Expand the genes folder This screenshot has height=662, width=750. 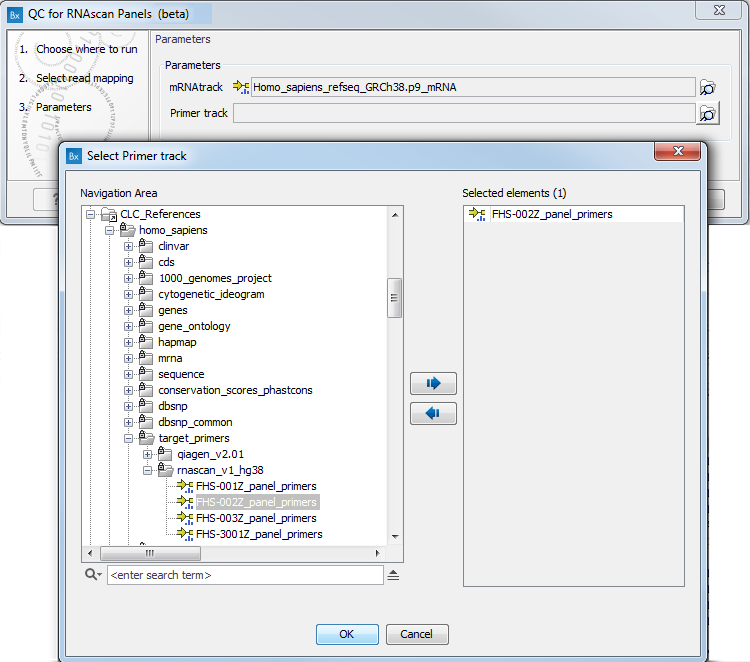[x=128, y=310]
